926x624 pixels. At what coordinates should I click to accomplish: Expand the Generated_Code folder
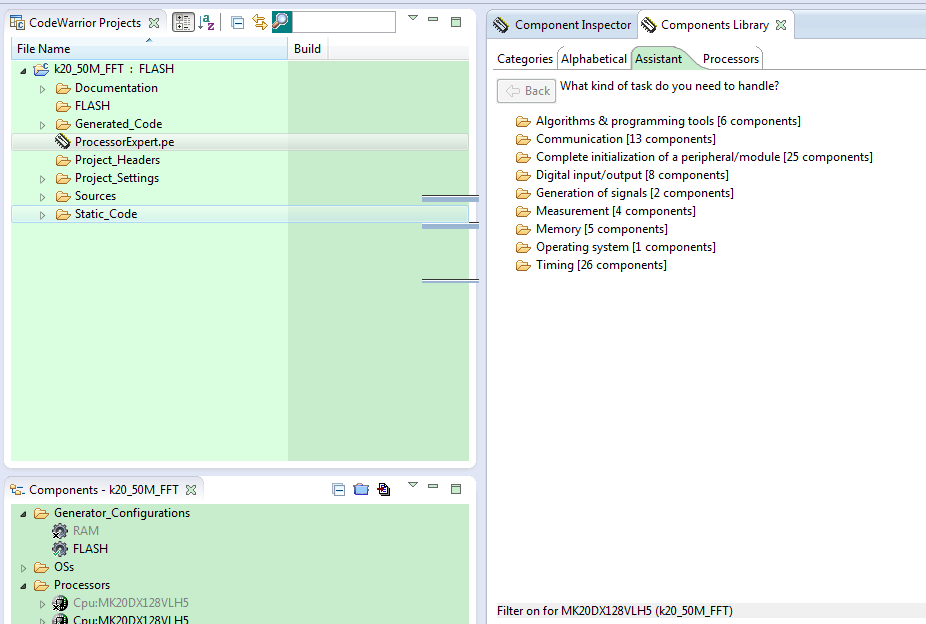pyautogui.click(x=43, y=125)
